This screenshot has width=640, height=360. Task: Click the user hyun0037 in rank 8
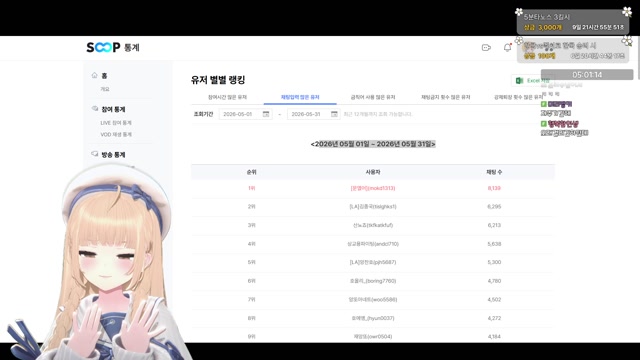tap(373, 318)
